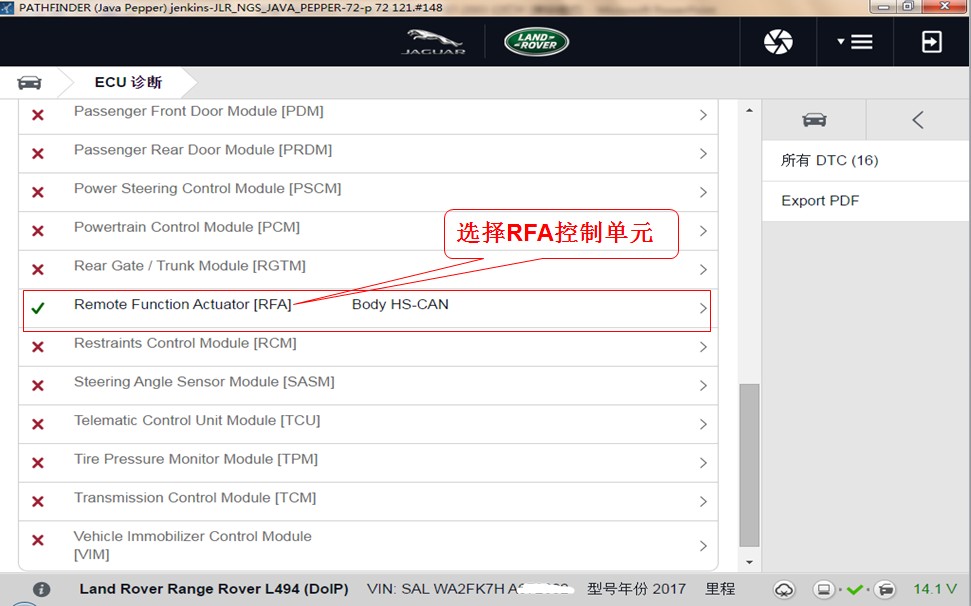Click the red X status of RCM
The image size is (971, 606).
(38, 347)
